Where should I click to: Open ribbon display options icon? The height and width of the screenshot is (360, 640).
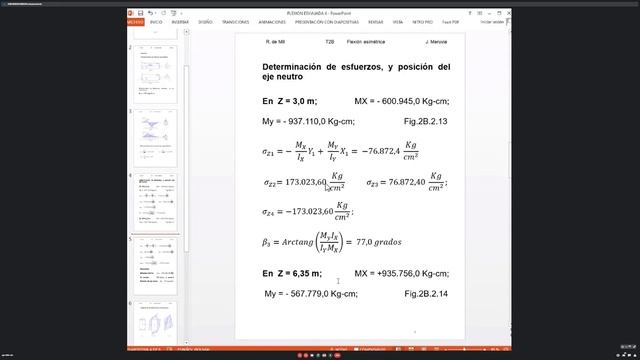[480, 13]
